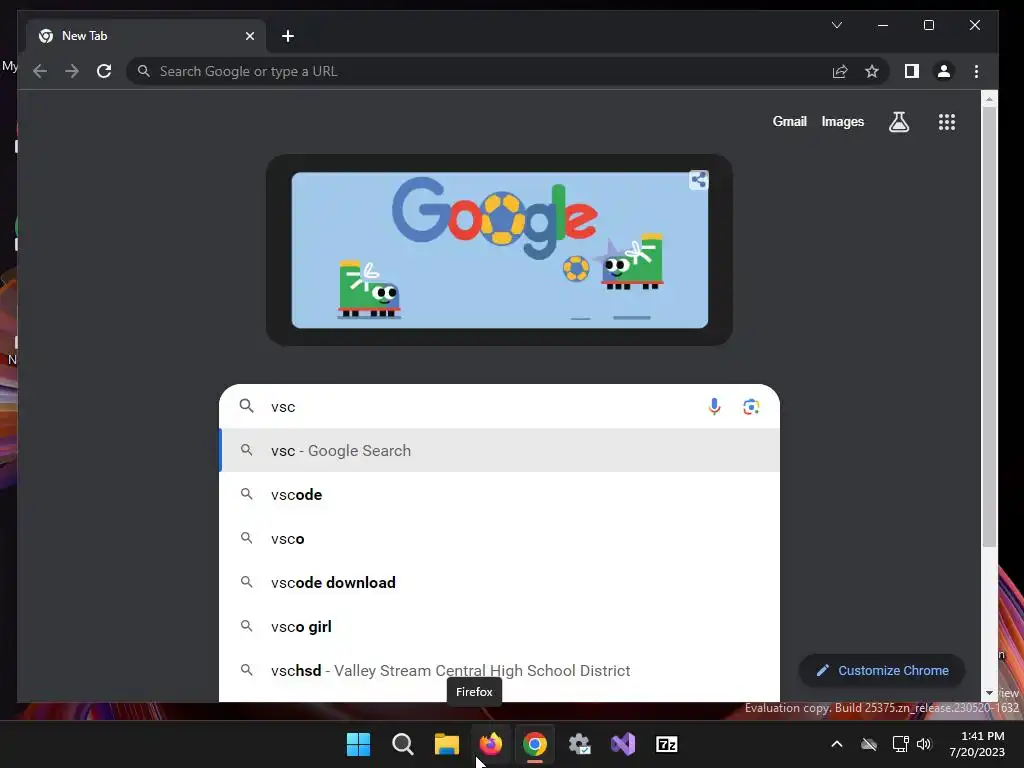1024x768 pixels.
Task: Click the browser forward arrow
Action: pos(72,71)
